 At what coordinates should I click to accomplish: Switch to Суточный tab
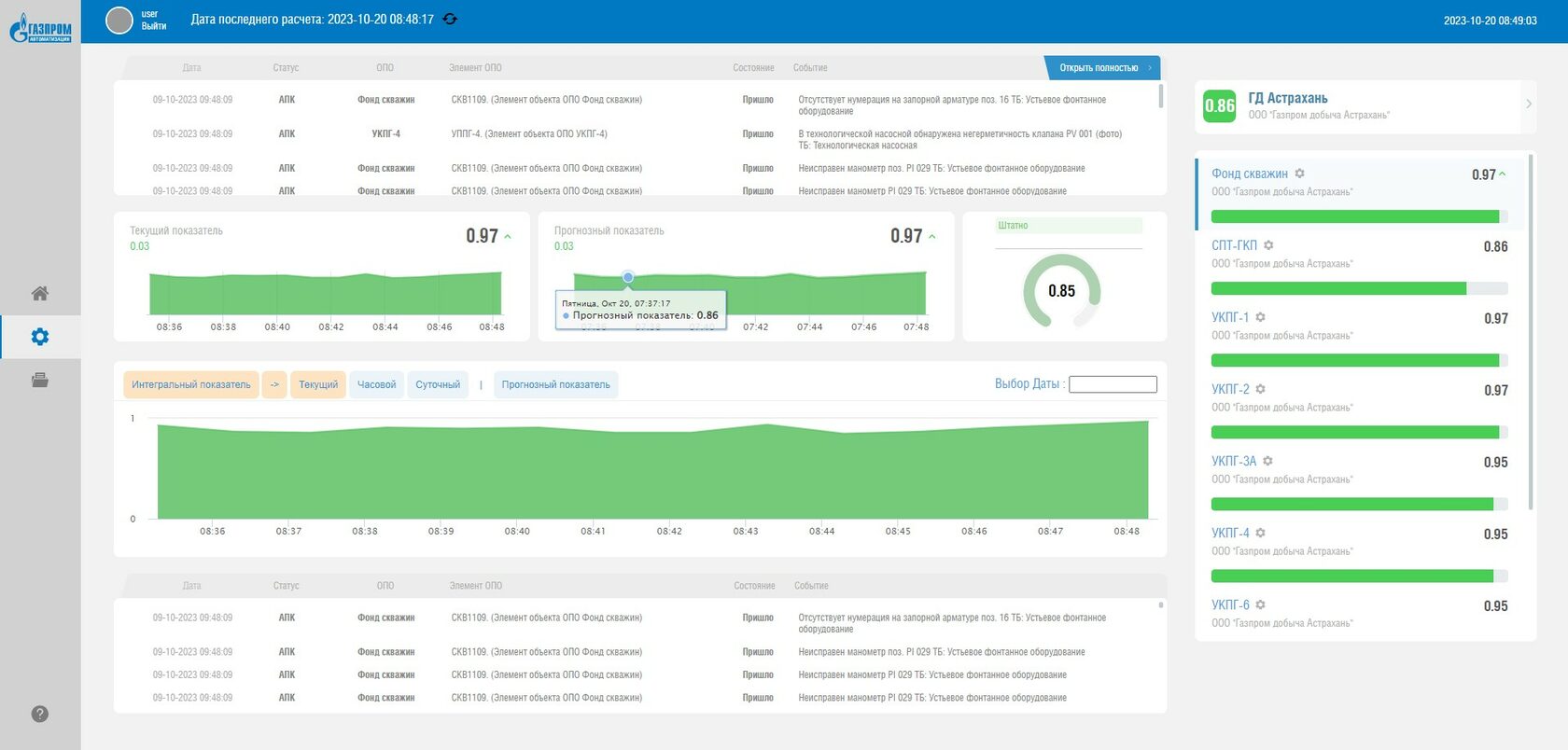[438, 384]
